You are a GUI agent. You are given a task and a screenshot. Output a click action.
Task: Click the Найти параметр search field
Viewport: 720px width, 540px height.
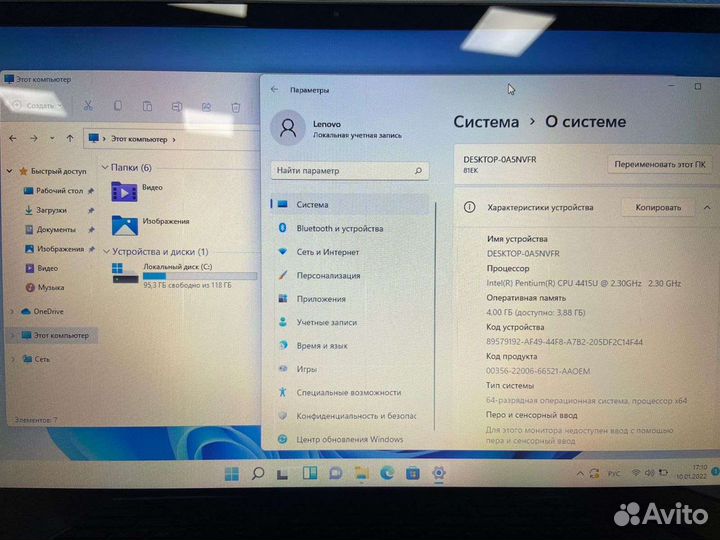[x=350, y=171]
